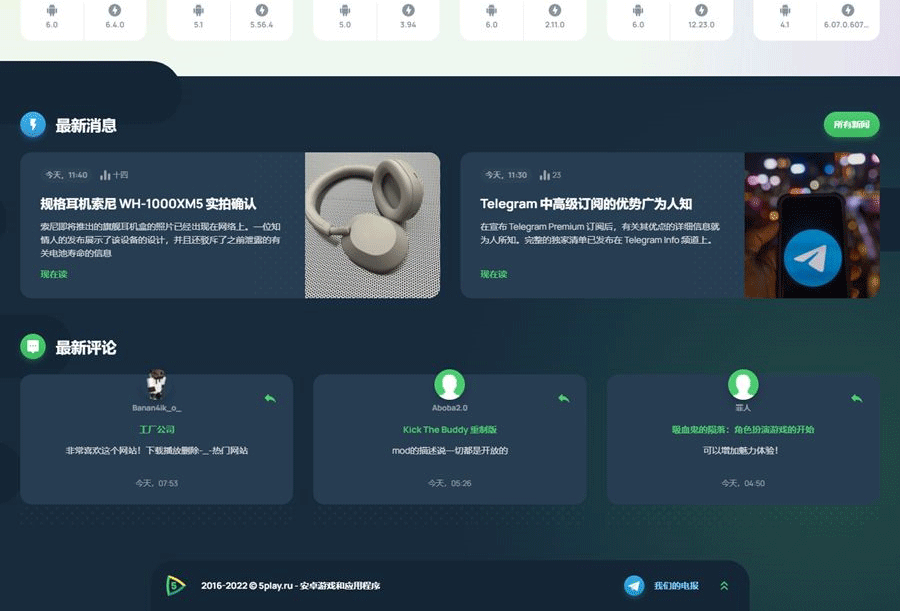Click the view-count bars icon next to 23
The image size is (900, 611).
[545, 175]
